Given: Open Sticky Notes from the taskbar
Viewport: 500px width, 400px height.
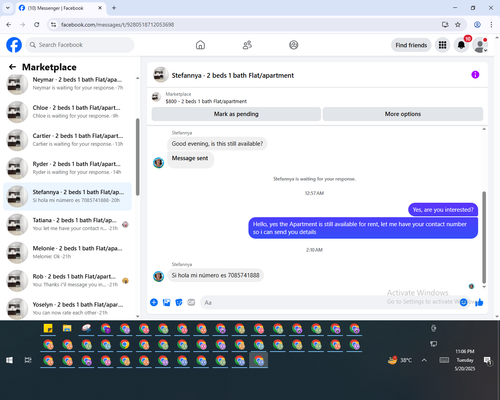Looking at the screenshot, I should [x=48, y=328].
